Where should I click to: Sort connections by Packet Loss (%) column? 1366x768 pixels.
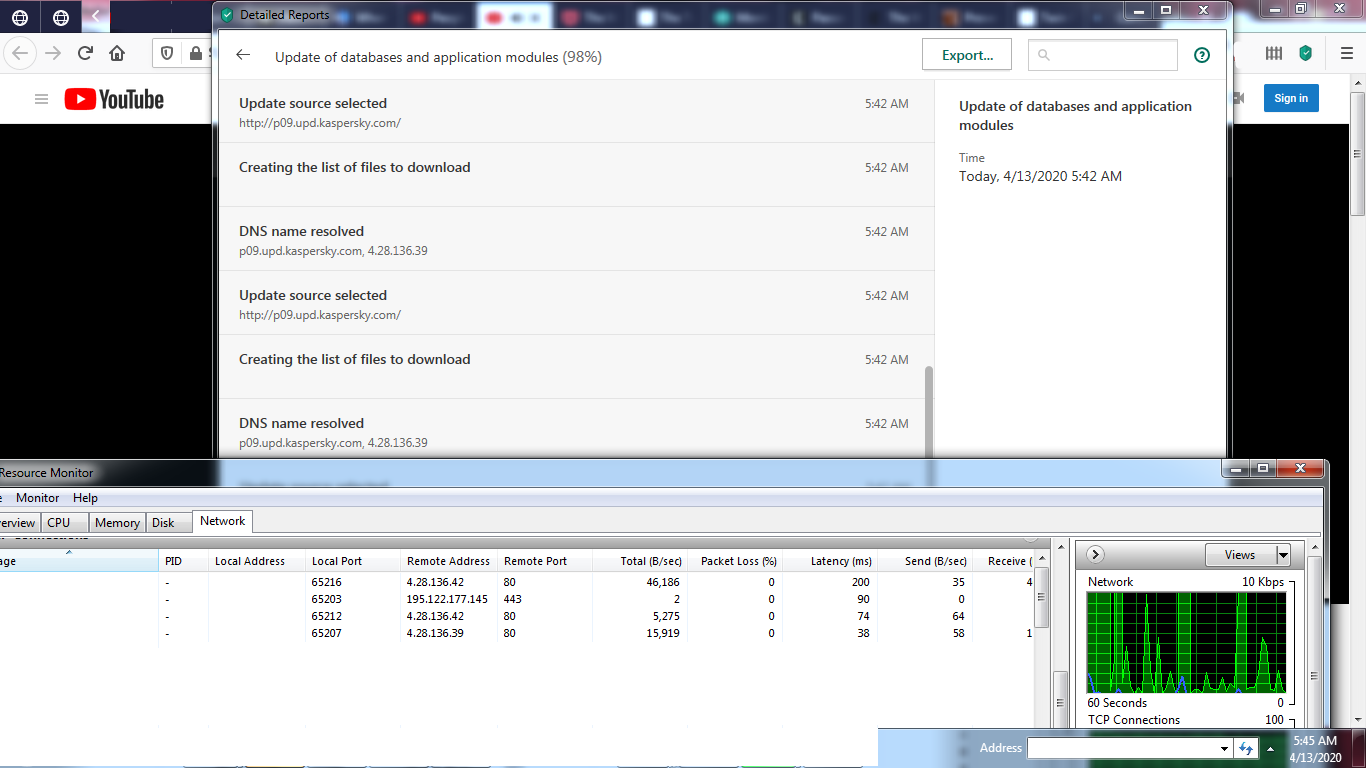(x=733, y=561)
